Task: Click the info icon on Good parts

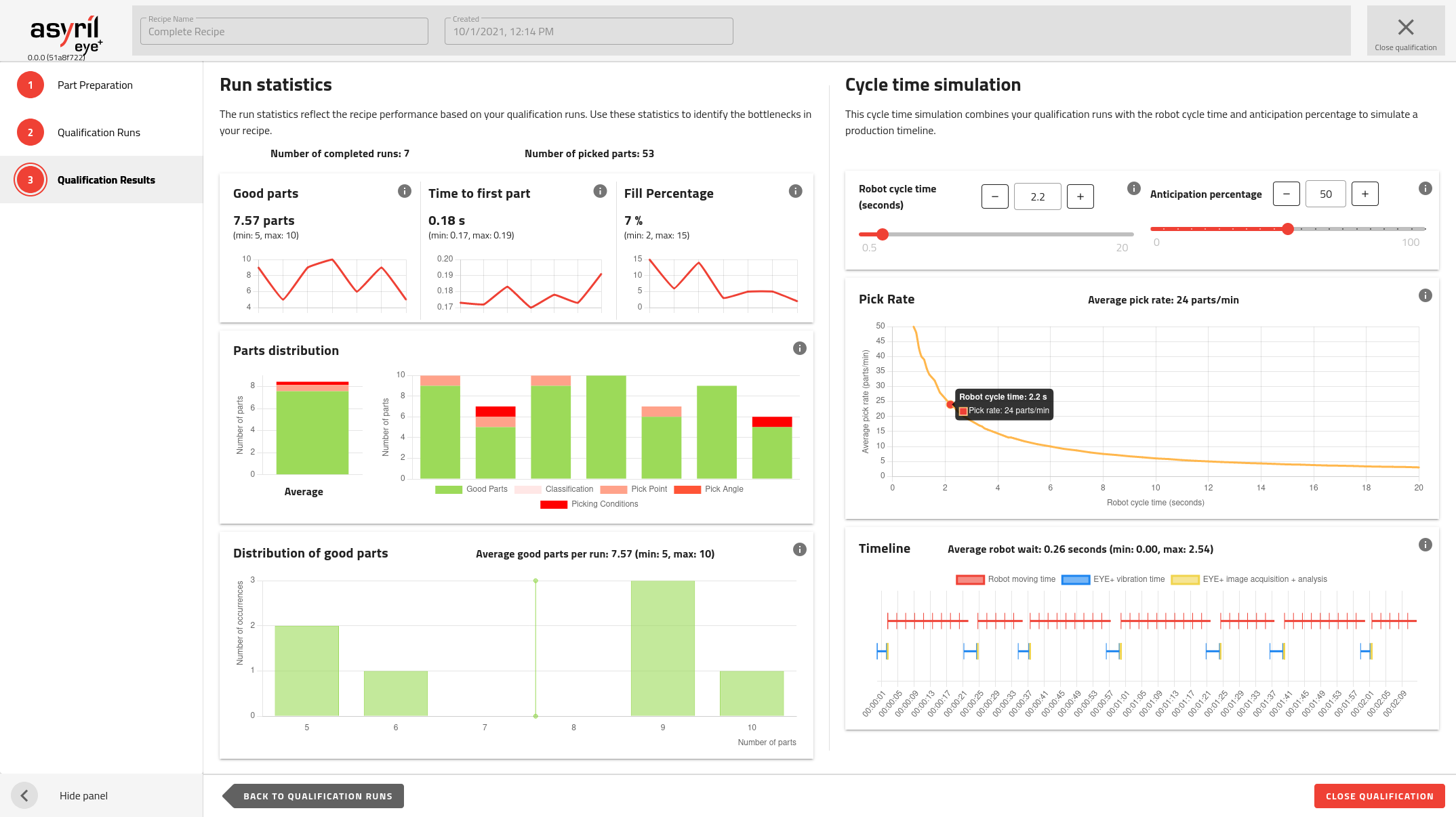Action: pos(404,191)
